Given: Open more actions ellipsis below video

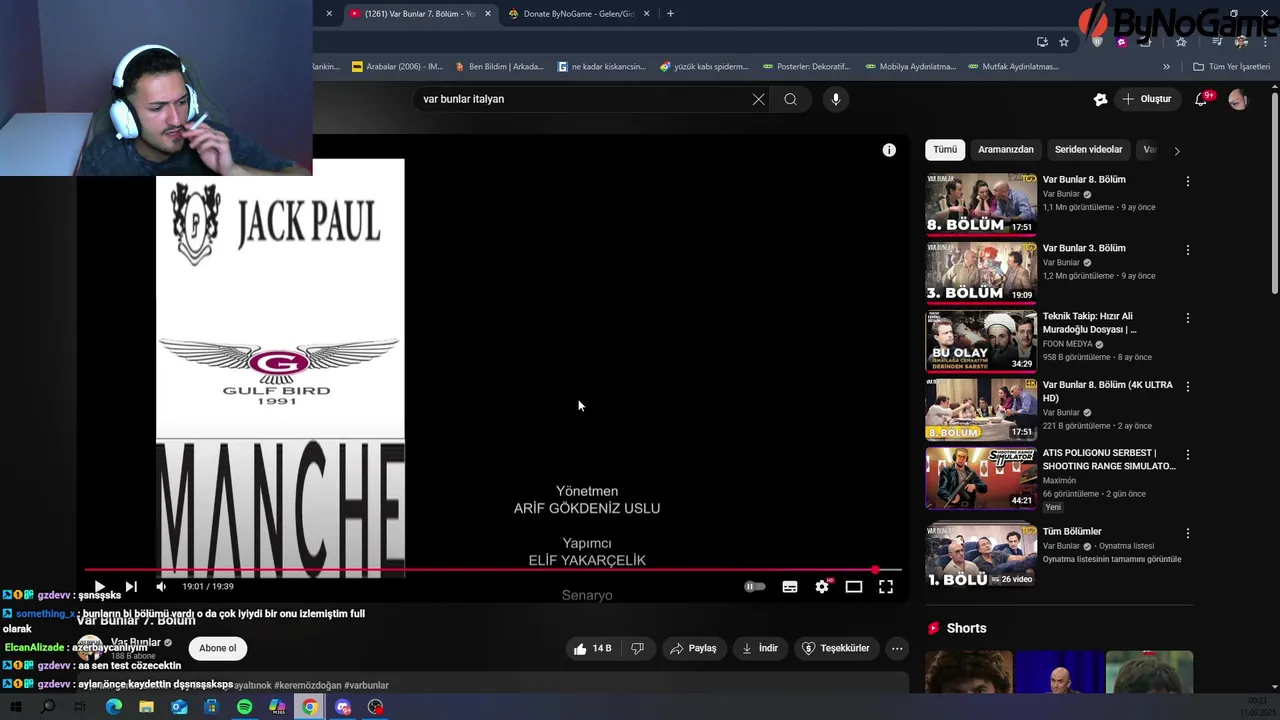Looking at the screenshot, I should [897, 648].
